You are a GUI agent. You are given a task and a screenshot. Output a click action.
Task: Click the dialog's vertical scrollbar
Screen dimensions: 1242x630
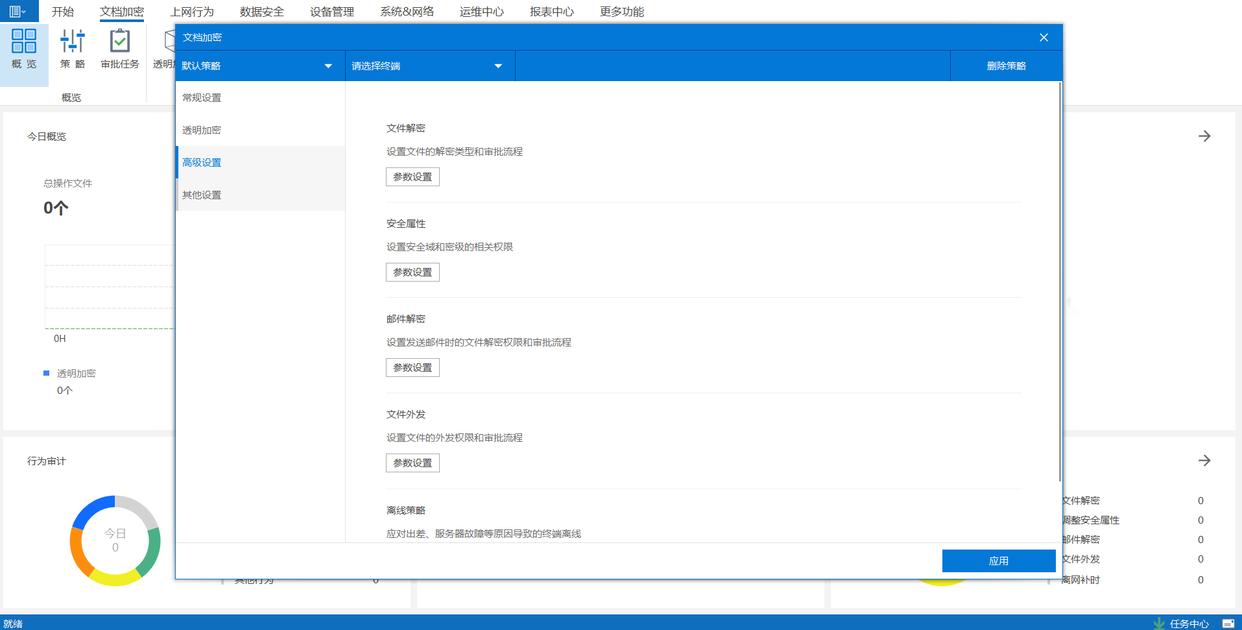pos(1059,280)
